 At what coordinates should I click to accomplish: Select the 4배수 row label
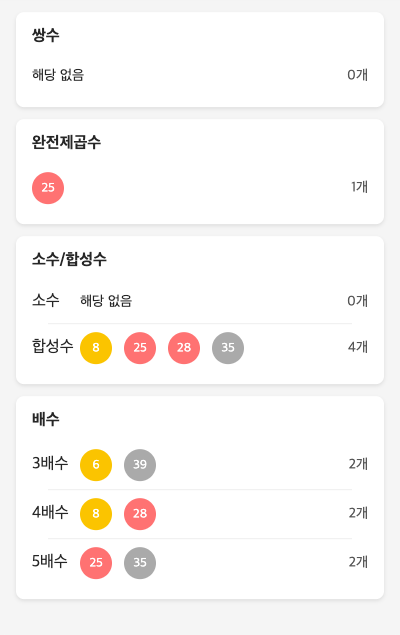(50, 512)
